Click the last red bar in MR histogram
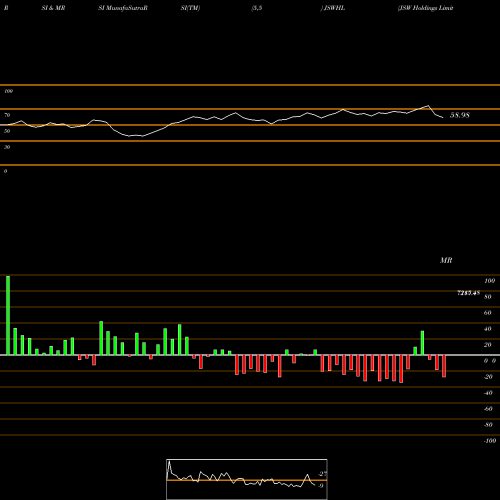 444,366
